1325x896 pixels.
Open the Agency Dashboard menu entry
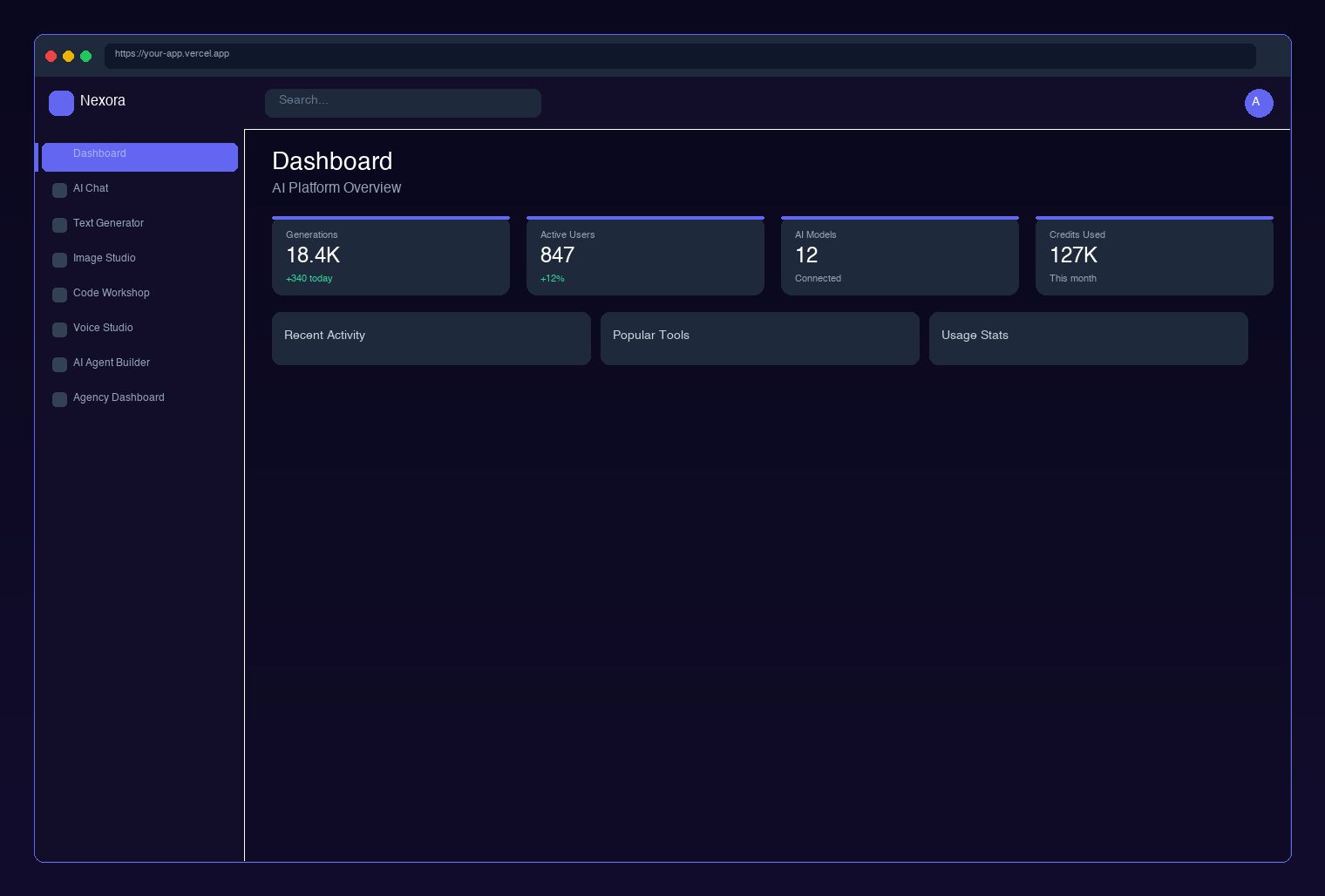(x=119, y=397)
